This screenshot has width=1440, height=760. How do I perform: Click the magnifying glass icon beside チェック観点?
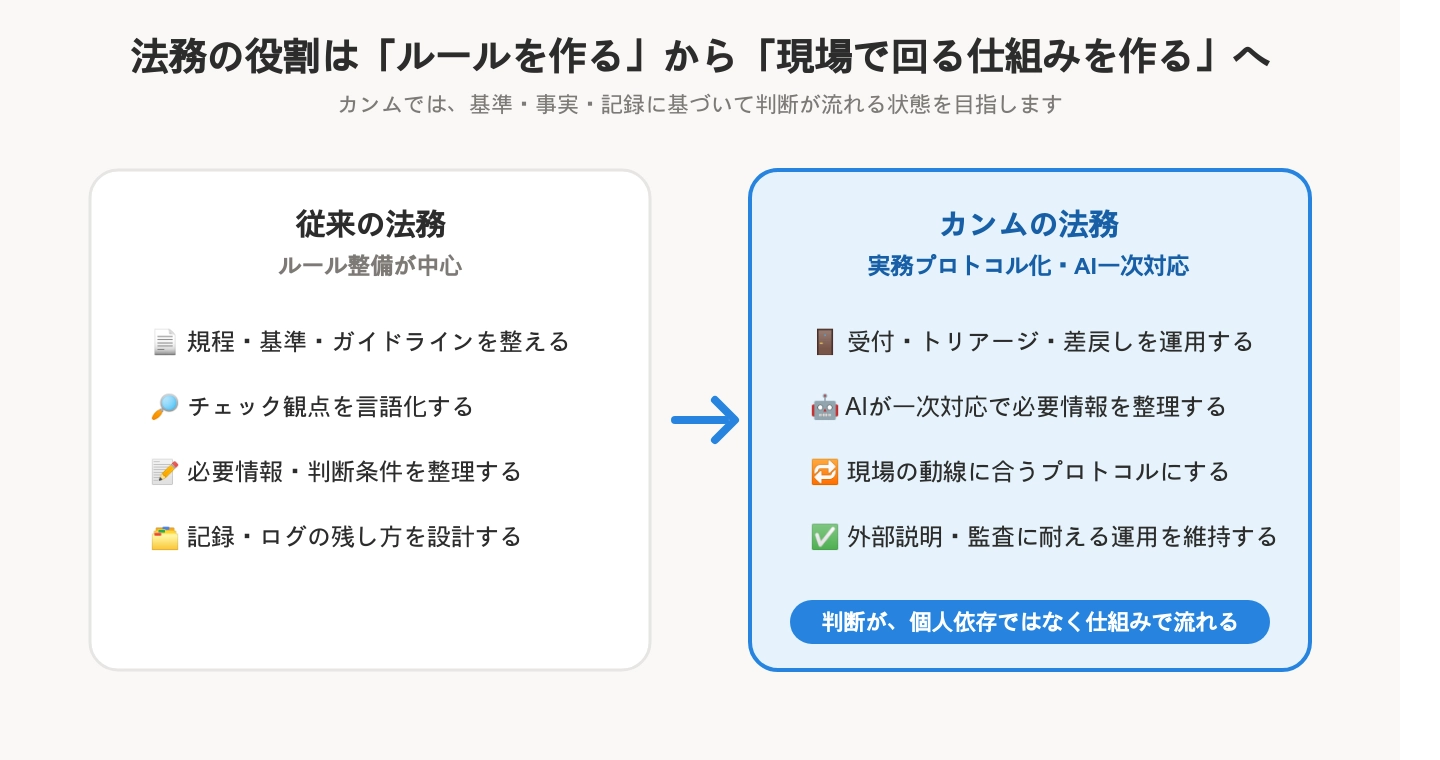(x=164, y=407)
